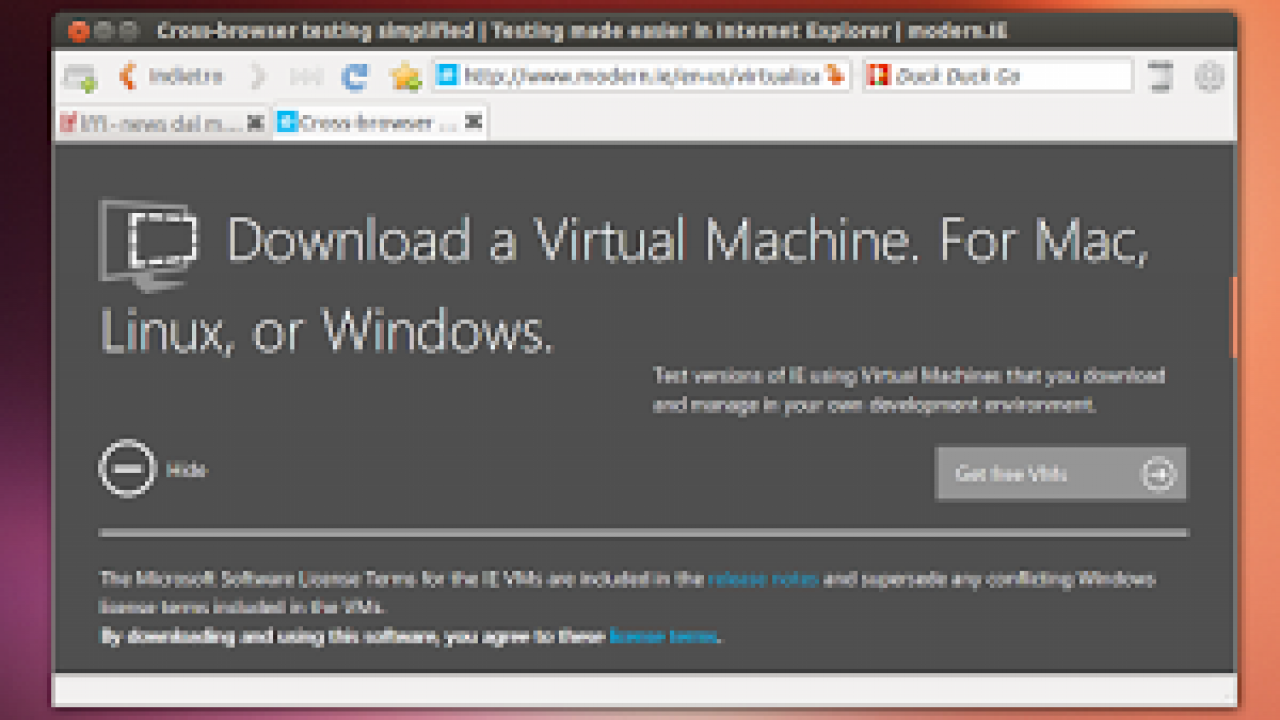This screenshot has height=720, width=1280.
Task: Open the release notes link
Action: click(763, 579)
